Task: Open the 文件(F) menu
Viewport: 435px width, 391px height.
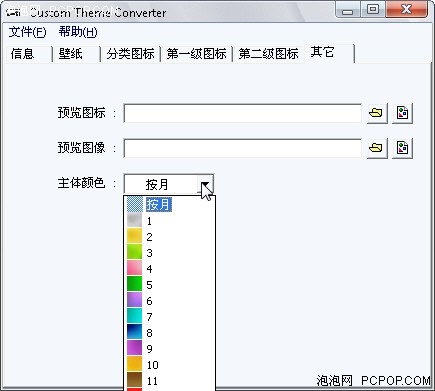Action: [27, 32]
